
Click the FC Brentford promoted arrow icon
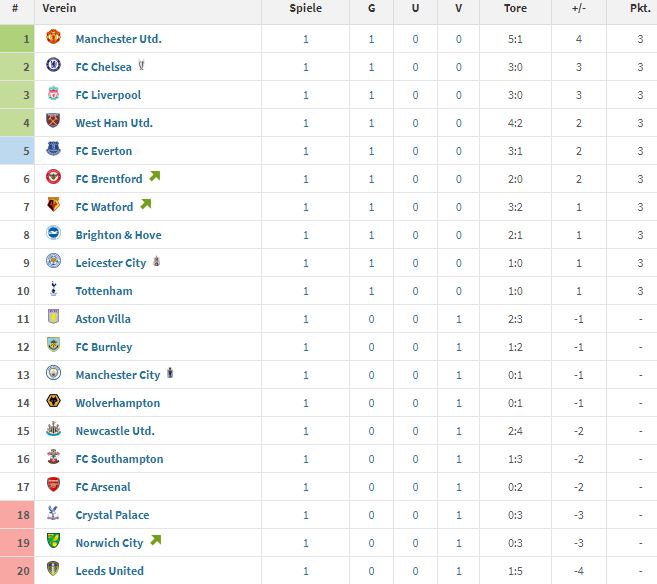(x=155, y=176)
